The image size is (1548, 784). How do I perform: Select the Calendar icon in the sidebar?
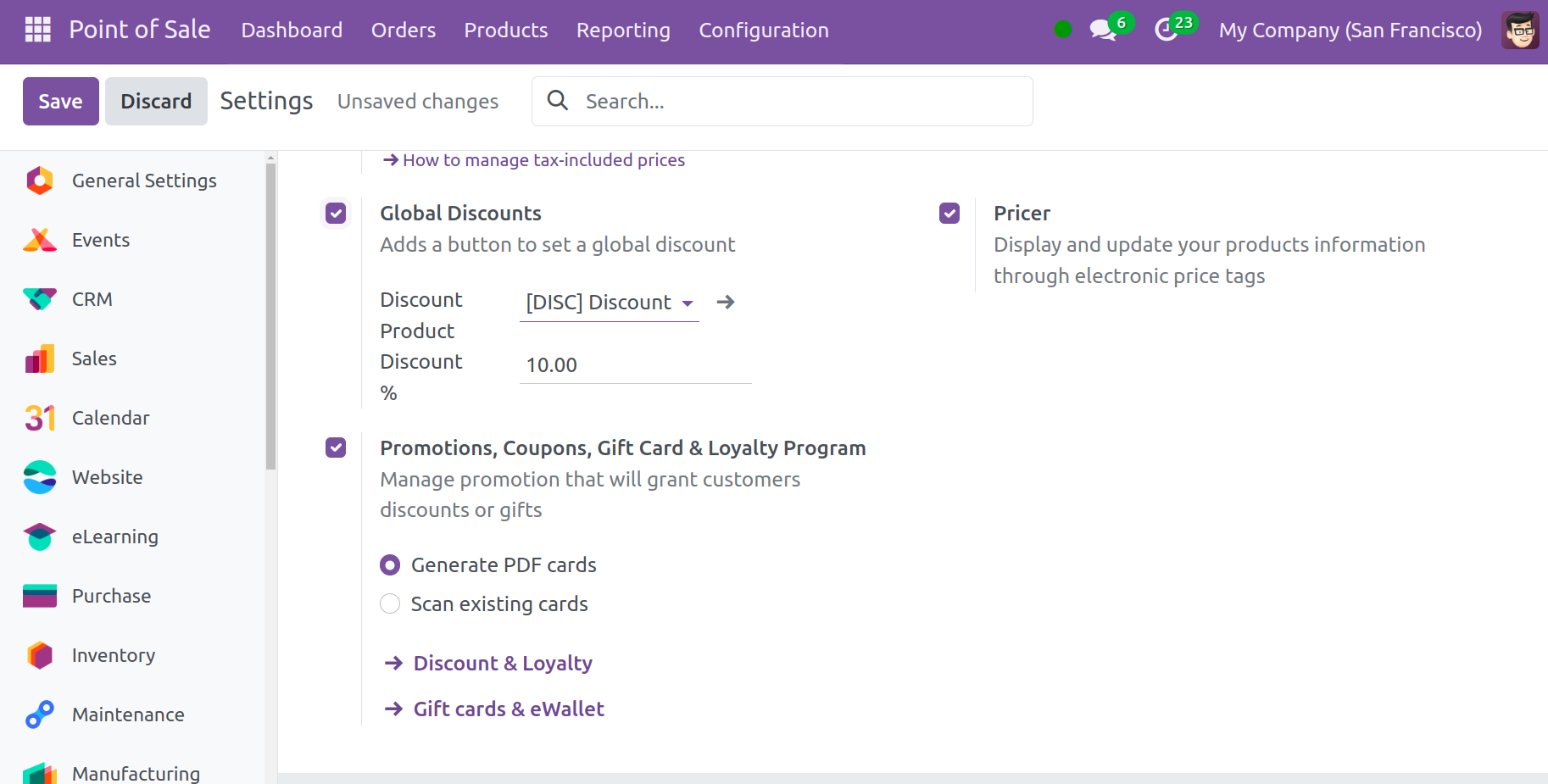(x=40, y=418)
